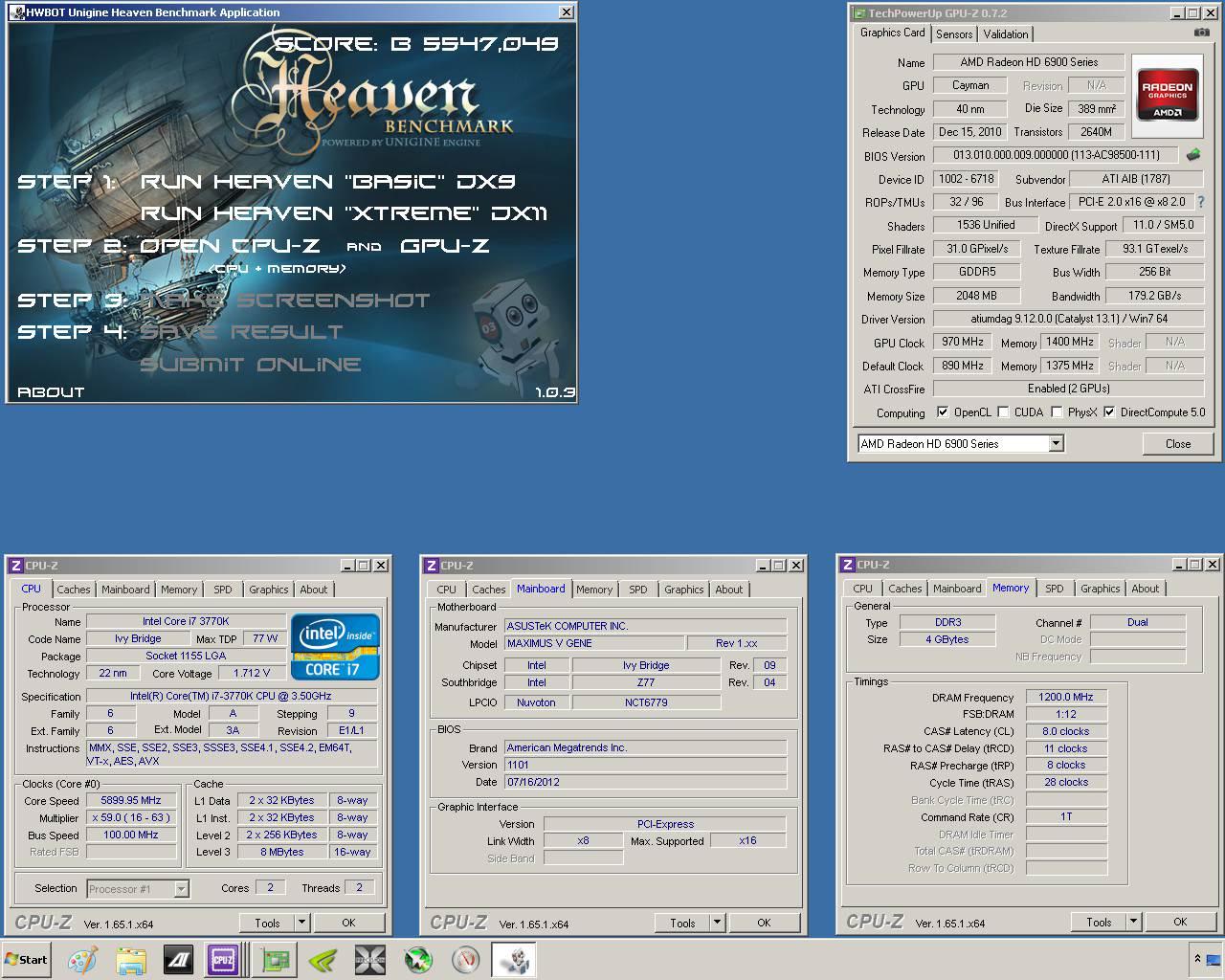The height and width of the screenshot is (980, 1225).
Task: Click the title icon of the CPU-Z Mainboard window
Action: point(432,566)
